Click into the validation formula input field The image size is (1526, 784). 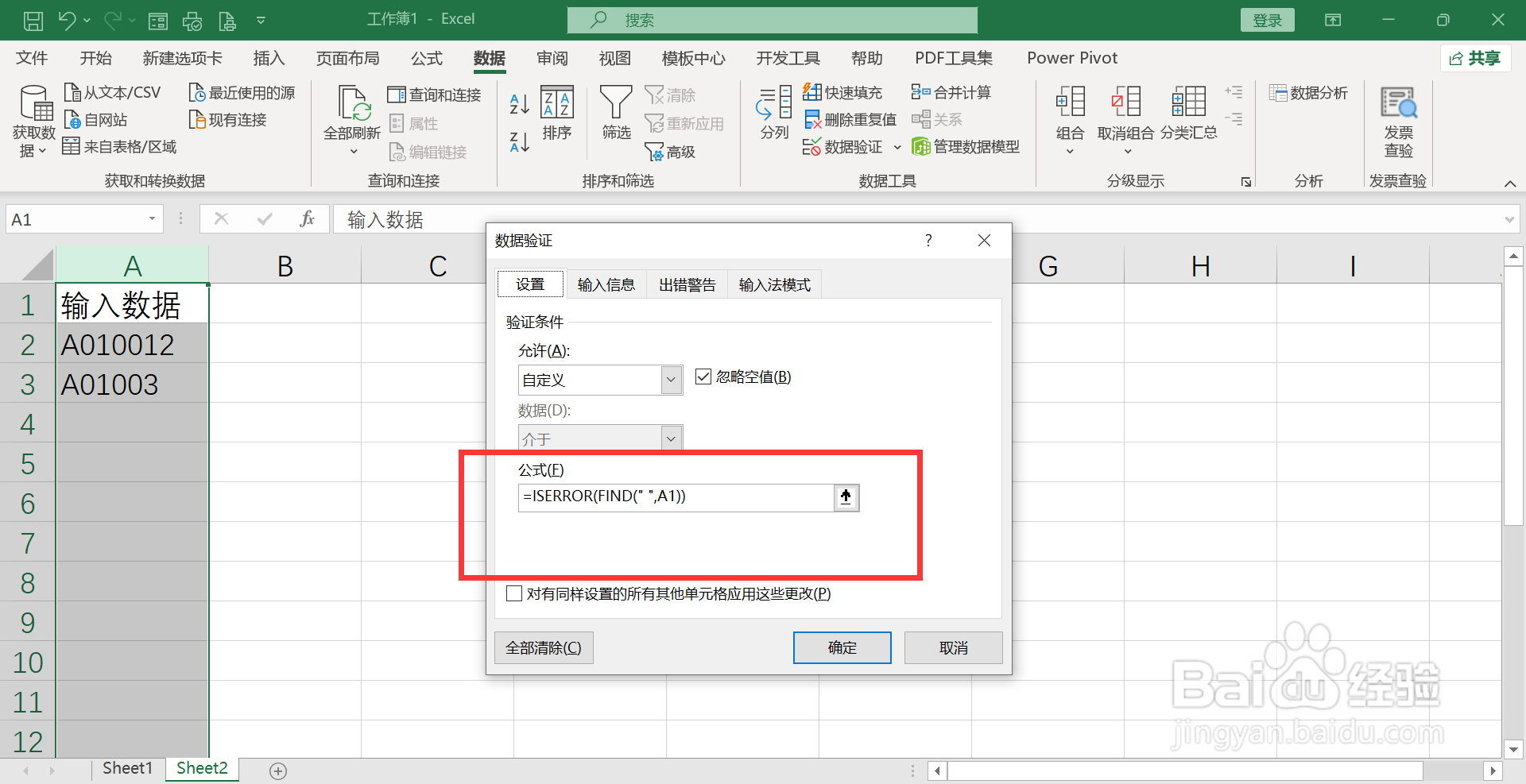click(x=676, y=497)
